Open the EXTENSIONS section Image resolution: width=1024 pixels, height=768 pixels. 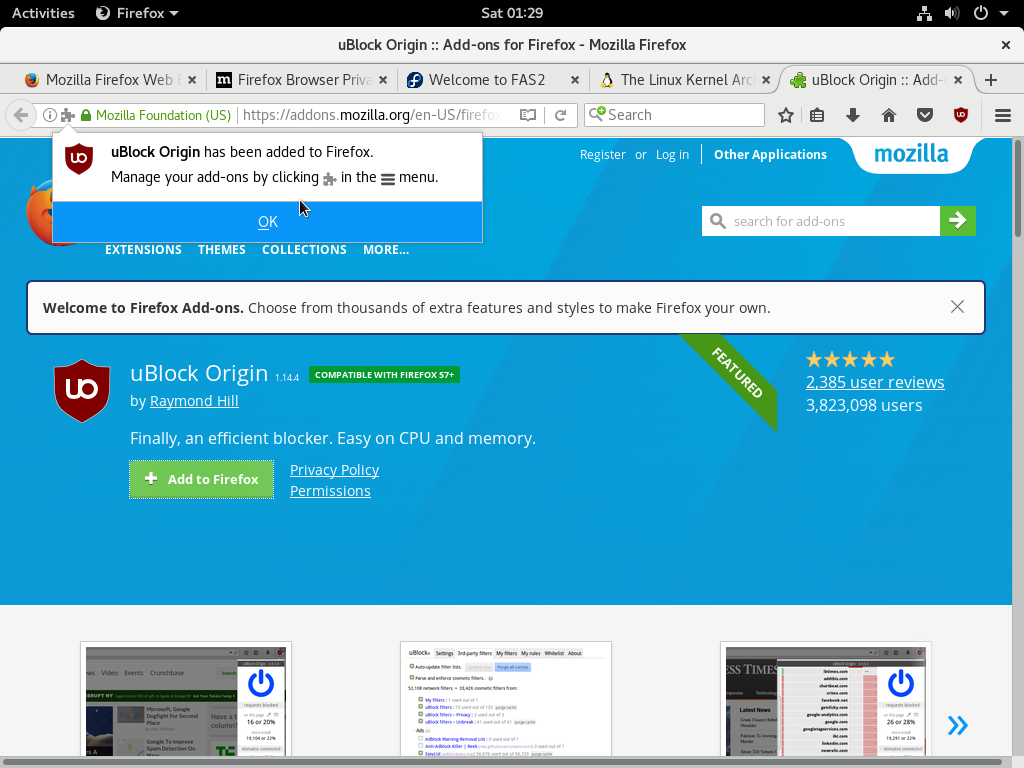coord(143,249)
